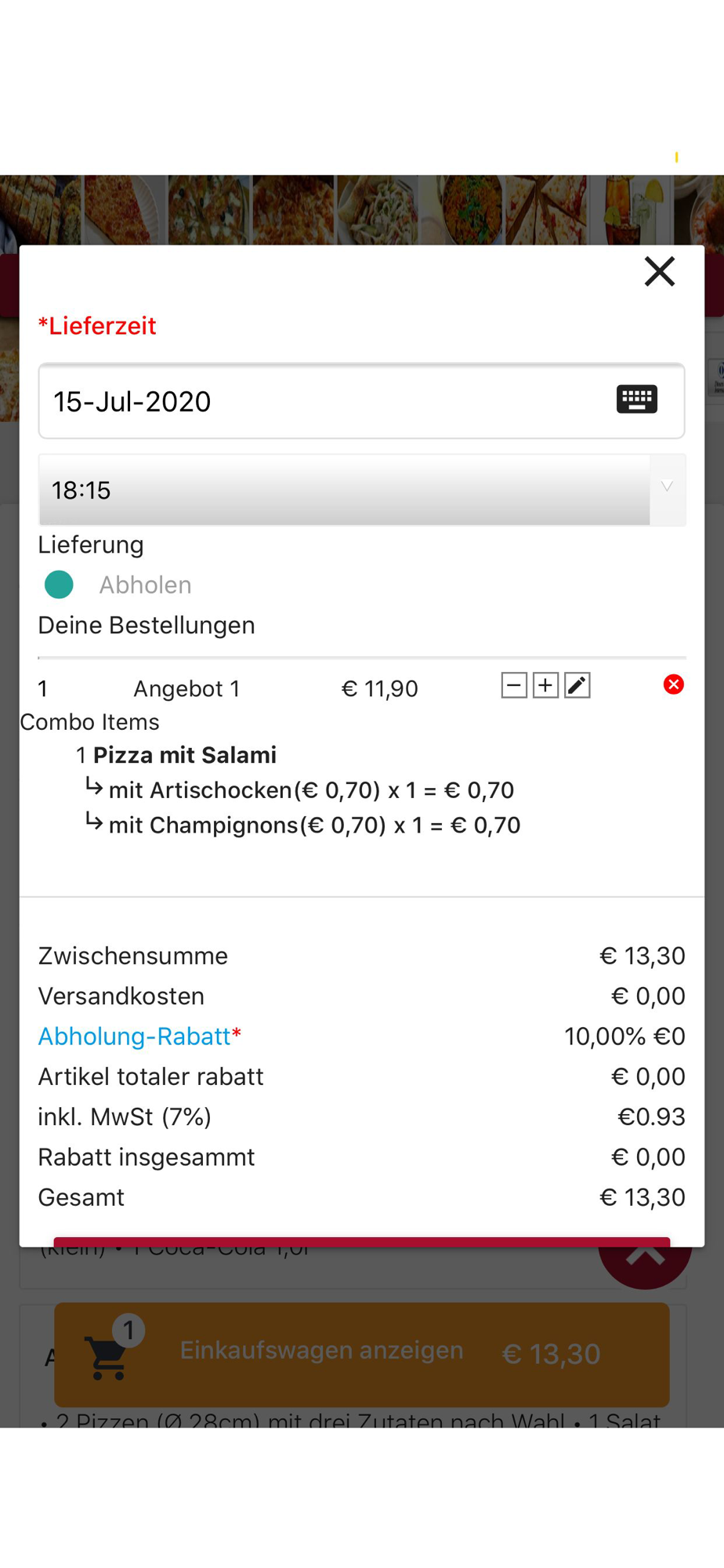Open the 18:15 time dropdown
The width and height of the screenshot is (724, 1568).
pos(345,490)
